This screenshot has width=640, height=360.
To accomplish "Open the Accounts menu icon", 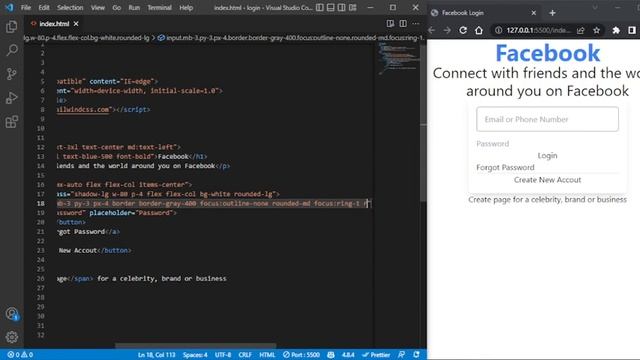I will pyautogui.click(x=12, y=314).
